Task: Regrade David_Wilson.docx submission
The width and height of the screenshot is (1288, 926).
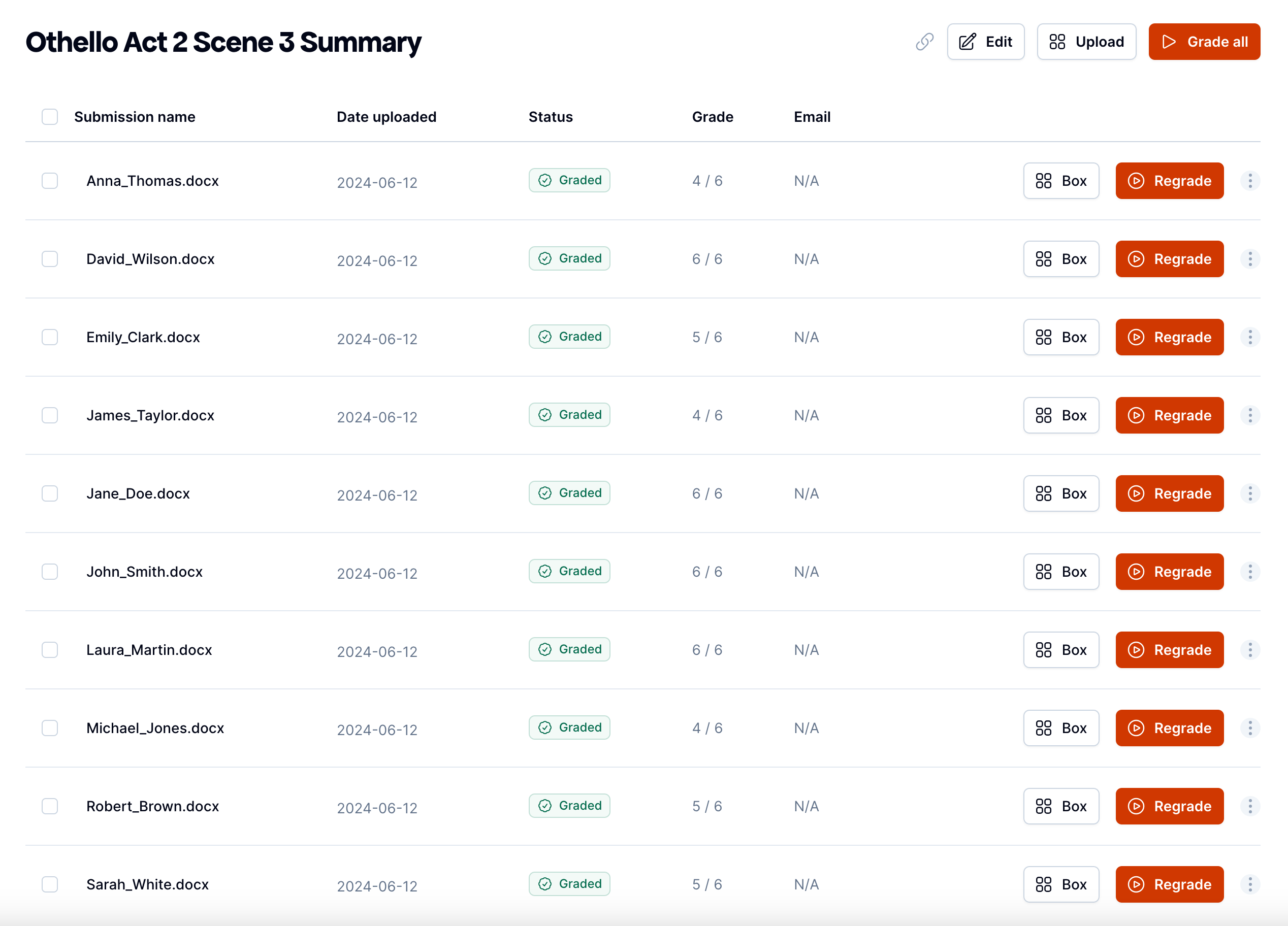Action: coord(1169,259)
